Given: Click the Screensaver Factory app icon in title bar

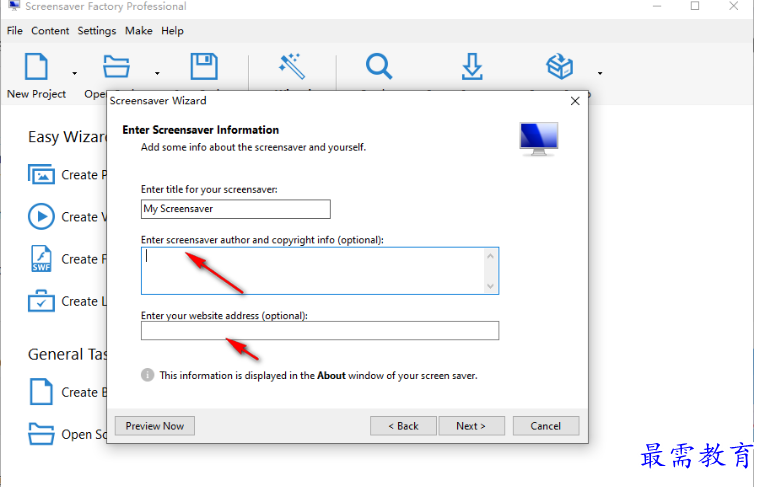Looking at the screenshot, I should point(15,6).
